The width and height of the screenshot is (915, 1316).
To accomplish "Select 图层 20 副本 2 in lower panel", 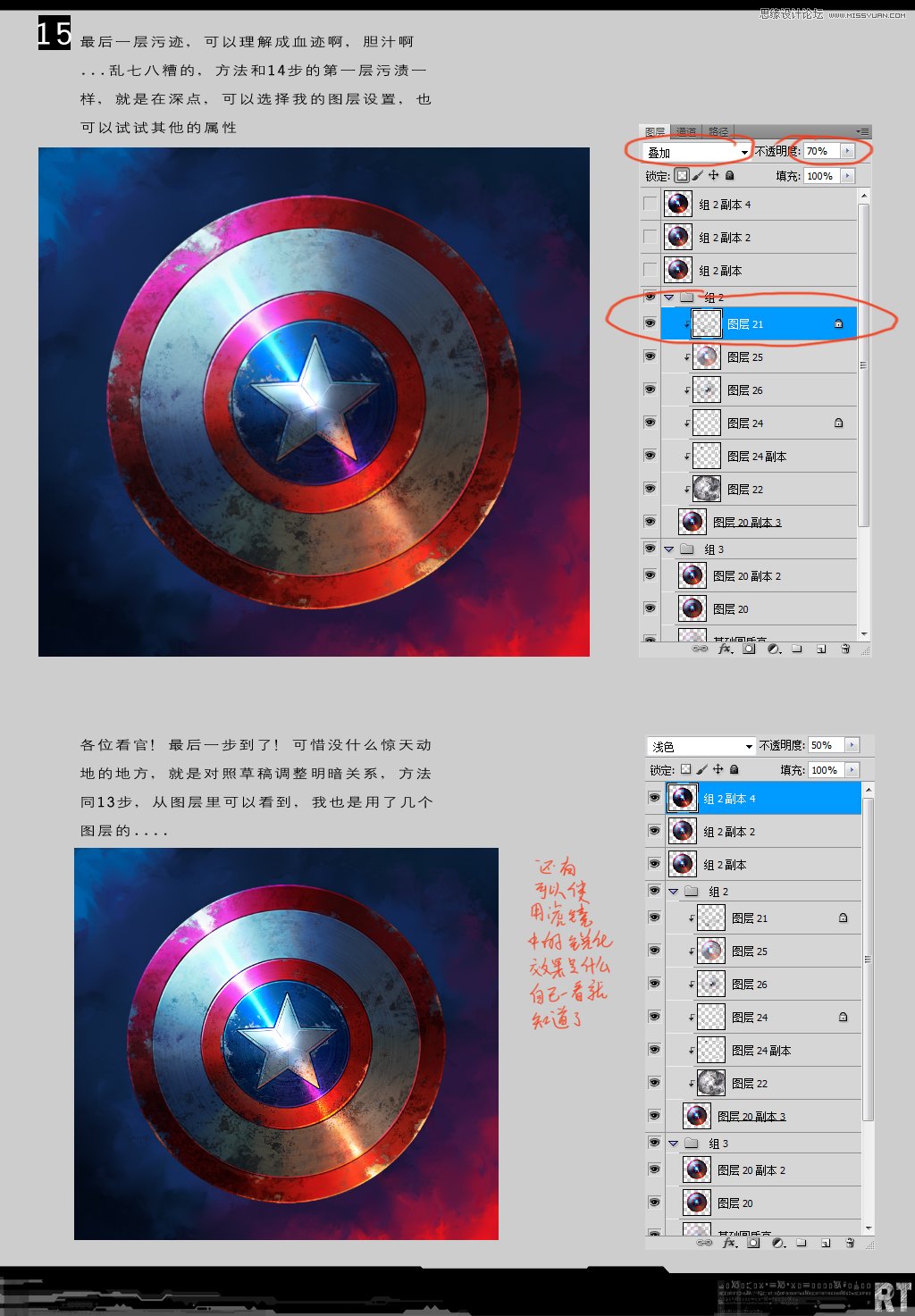I will [763, 1169].
